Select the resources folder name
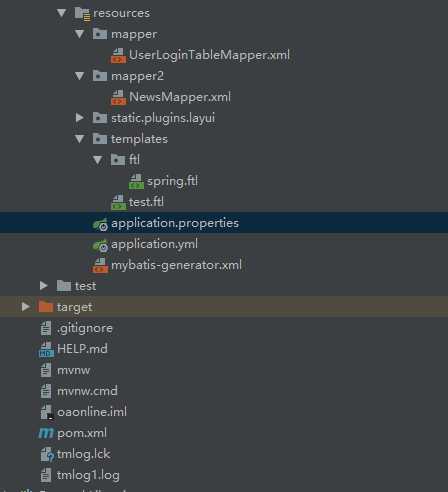Image resolution: width=448 pixels, height=492 pixels. (x=121, y=13)
